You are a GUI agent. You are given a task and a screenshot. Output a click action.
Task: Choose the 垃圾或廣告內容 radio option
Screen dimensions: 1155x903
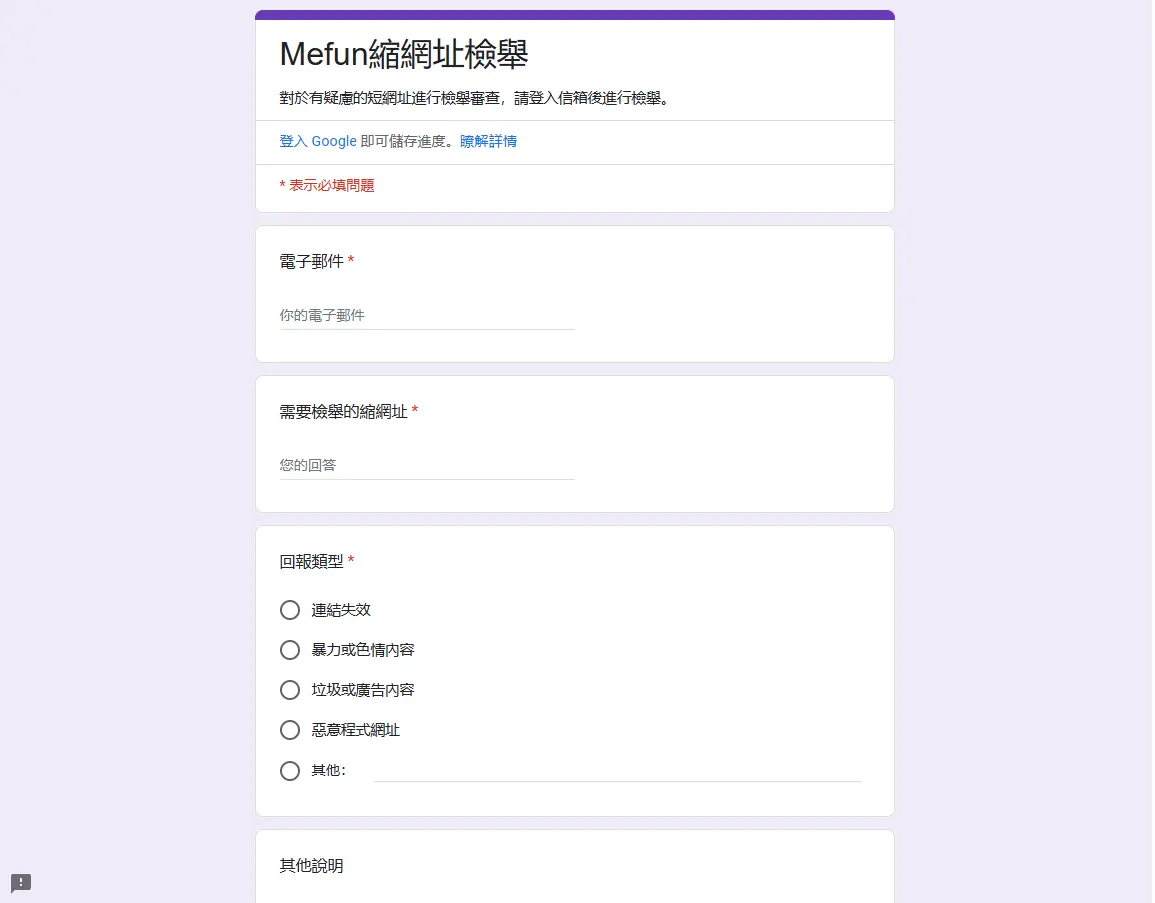point(289,690)
